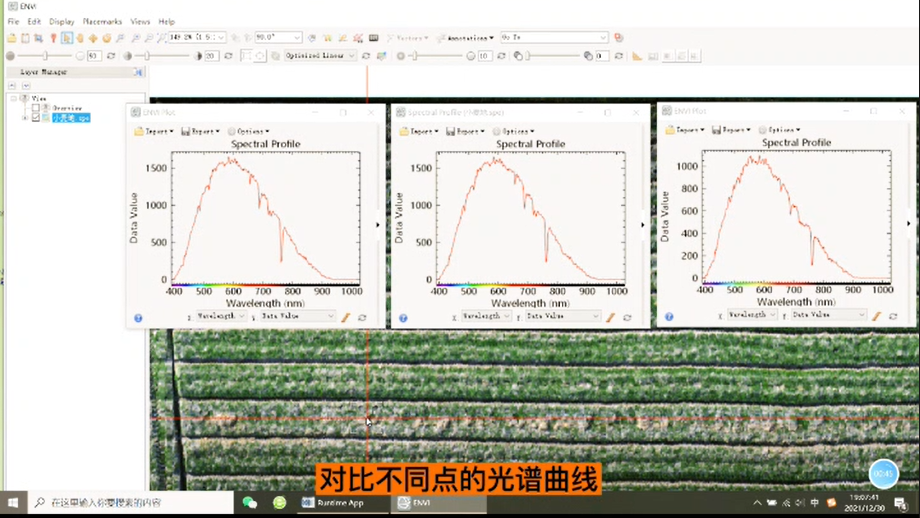Click Export in the first plot window
The width and height of the screenshot is (920, 518).
(x=203, y=131)
